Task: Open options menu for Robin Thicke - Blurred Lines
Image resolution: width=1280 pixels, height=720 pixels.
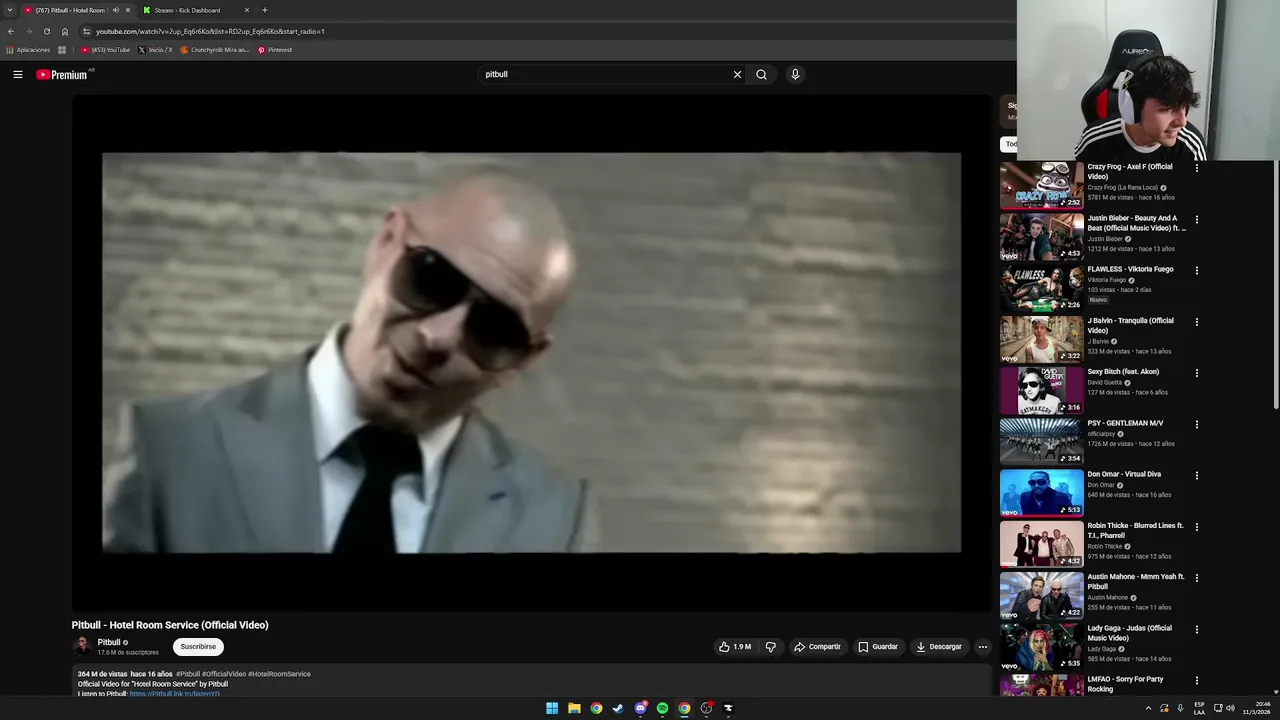Action: [x=1196, y=527]
